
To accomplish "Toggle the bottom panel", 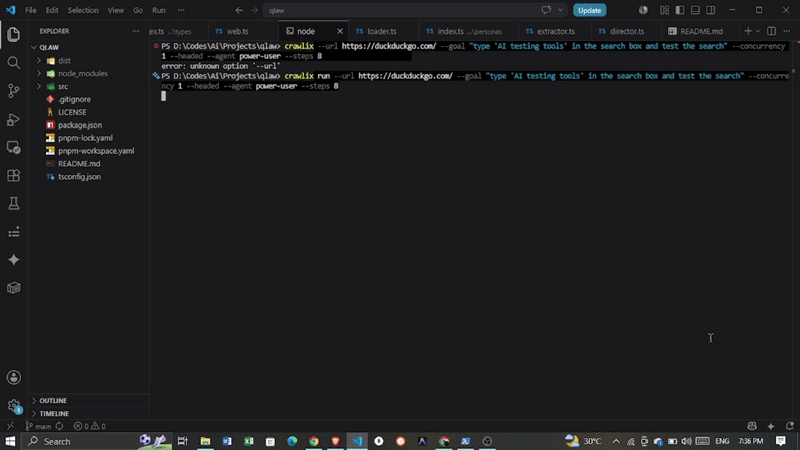I will pyautogui.click(x=695, y=10).
